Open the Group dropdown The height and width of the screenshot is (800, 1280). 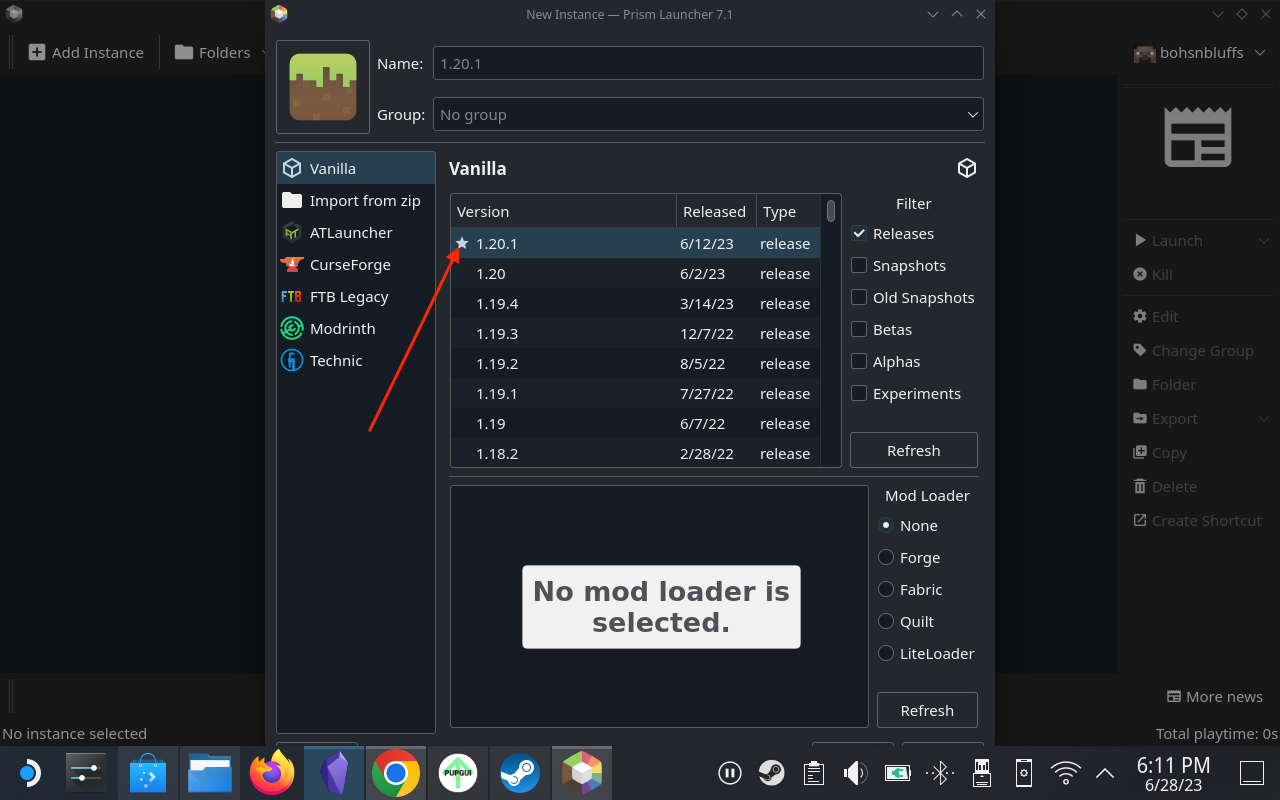coord(707,114)
